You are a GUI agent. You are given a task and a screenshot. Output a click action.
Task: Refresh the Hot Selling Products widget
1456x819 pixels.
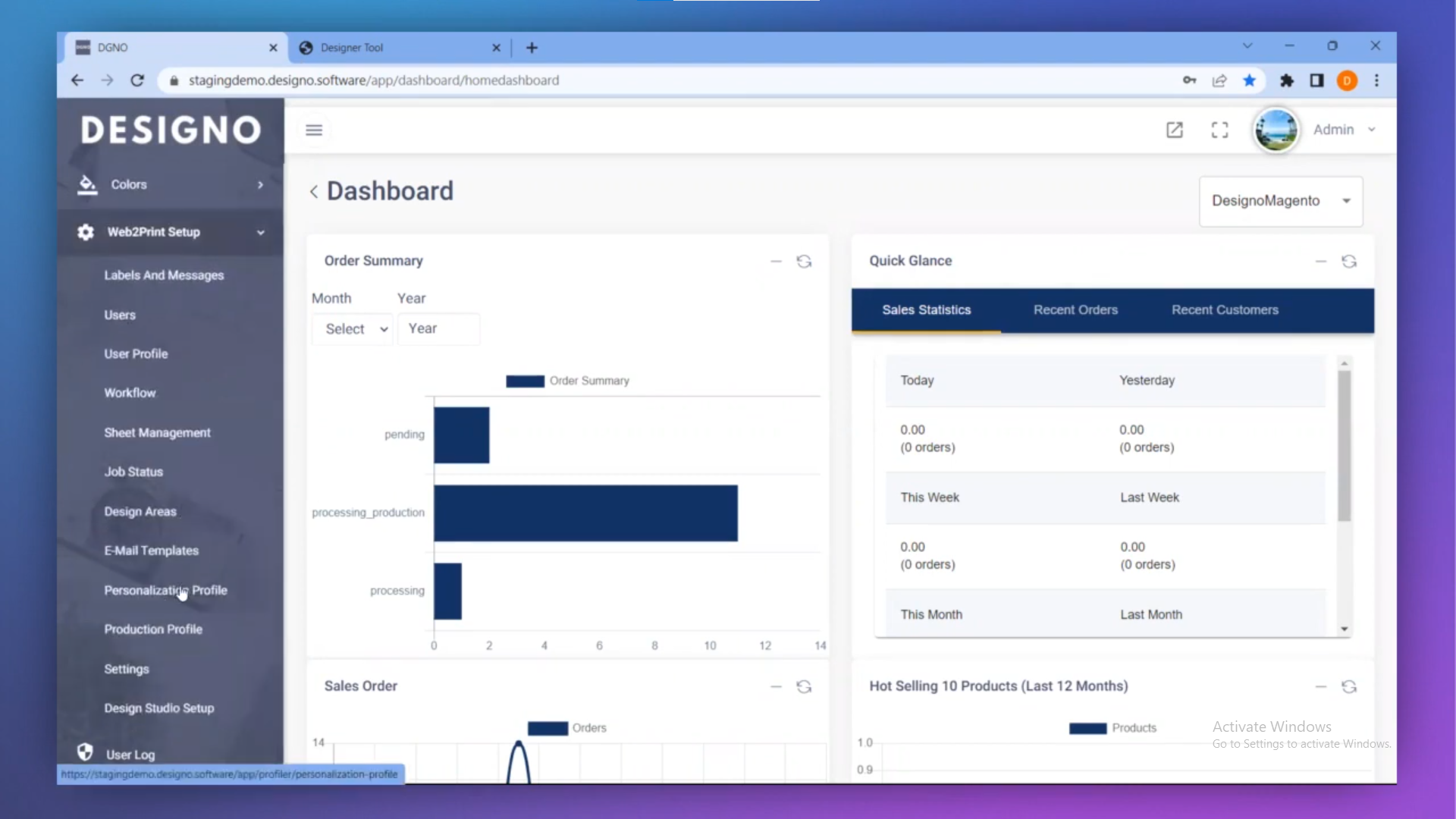1349,686
